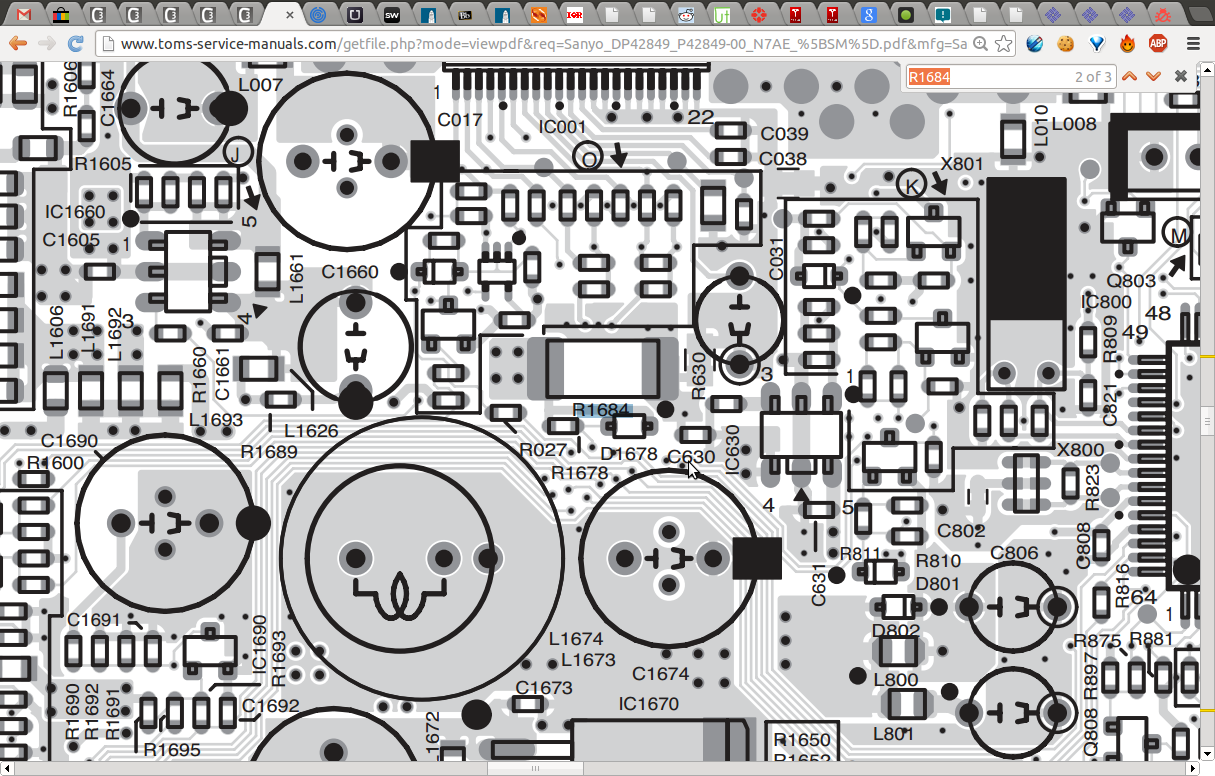
Task: Click the forward navigation arrow
Action: pyautogui.click(x=46, y=44)
